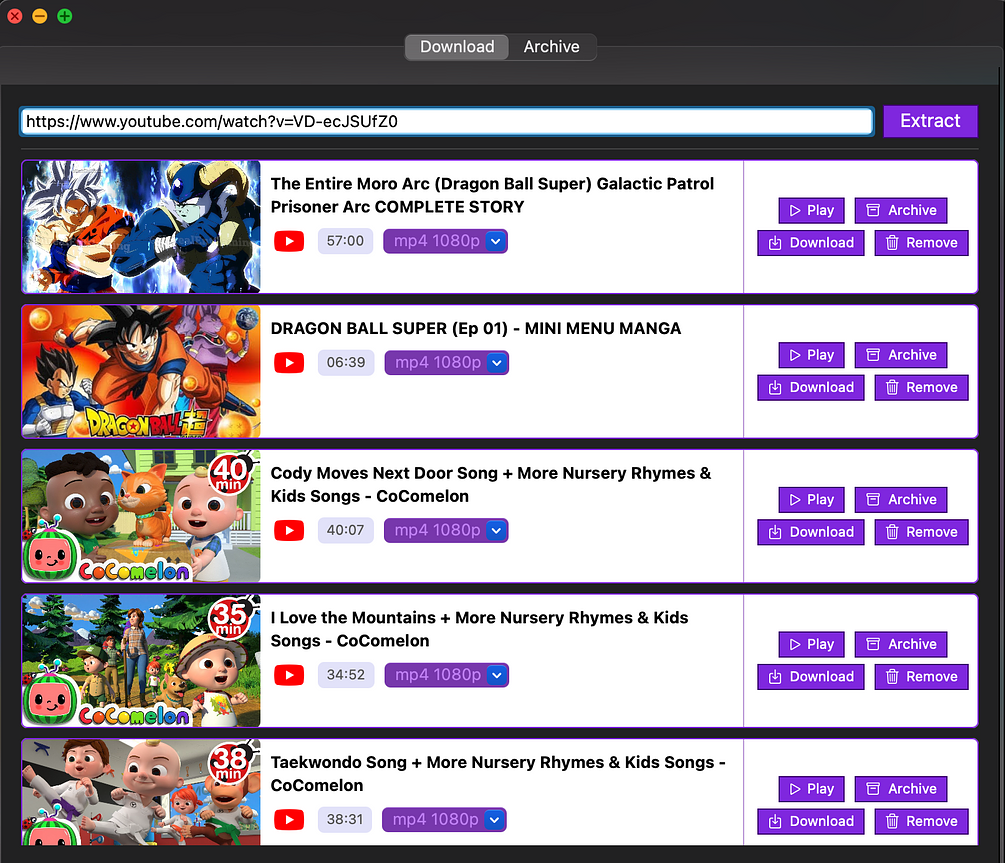Click the play triangle icon for I Love the Mountains
This screenshot has height=863, width=1005.
[793, 644]
